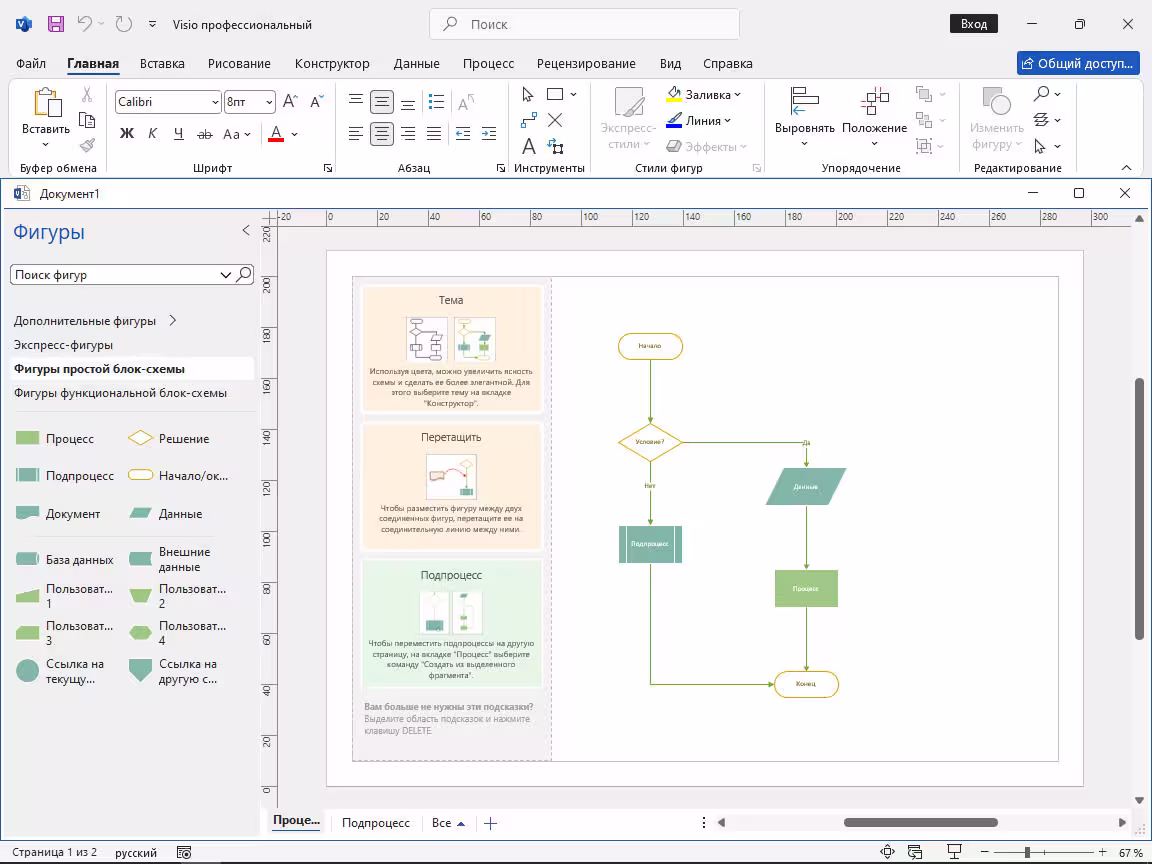Click the zoom slider in the status bar

pyautogui.click(x=1027, y=853)
